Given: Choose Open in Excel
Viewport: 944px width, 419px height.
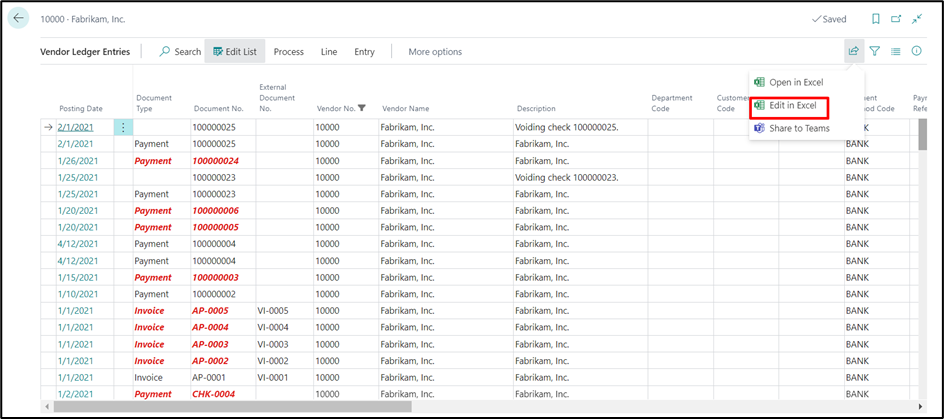Looking at the screenshot, I should pyautogui.click(x=789, y=82).
